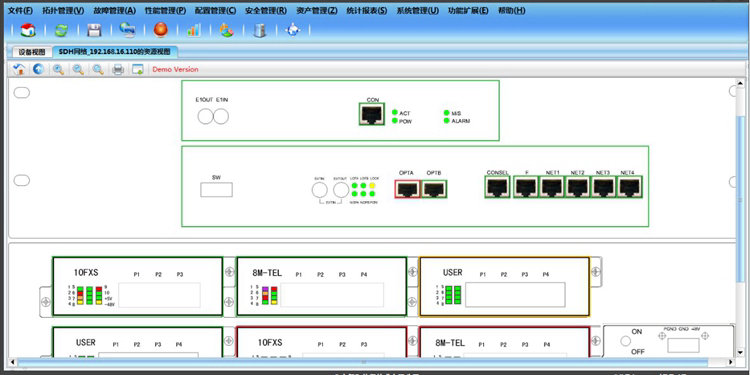Click the pie chart statistics icon
Screen dimensions: 750x375
click(226, 30)
